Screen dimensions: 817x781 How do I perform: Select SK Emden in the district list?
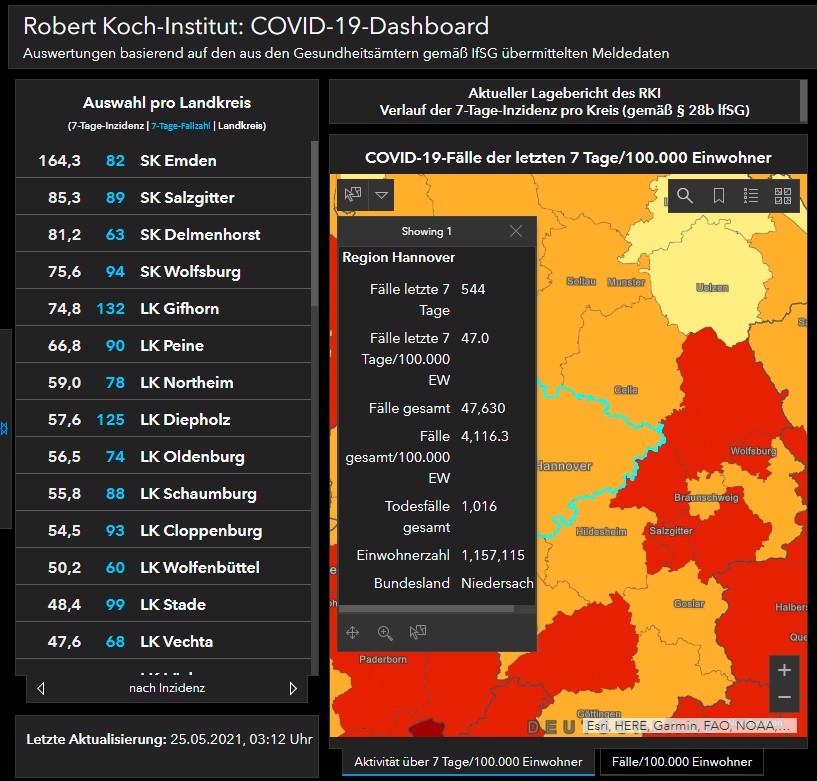point(163,160)
